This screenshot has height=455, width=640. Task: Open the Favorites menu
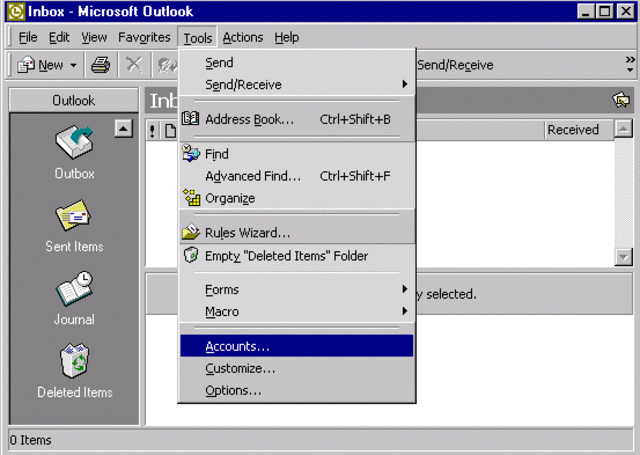click(x=144, y=37)
